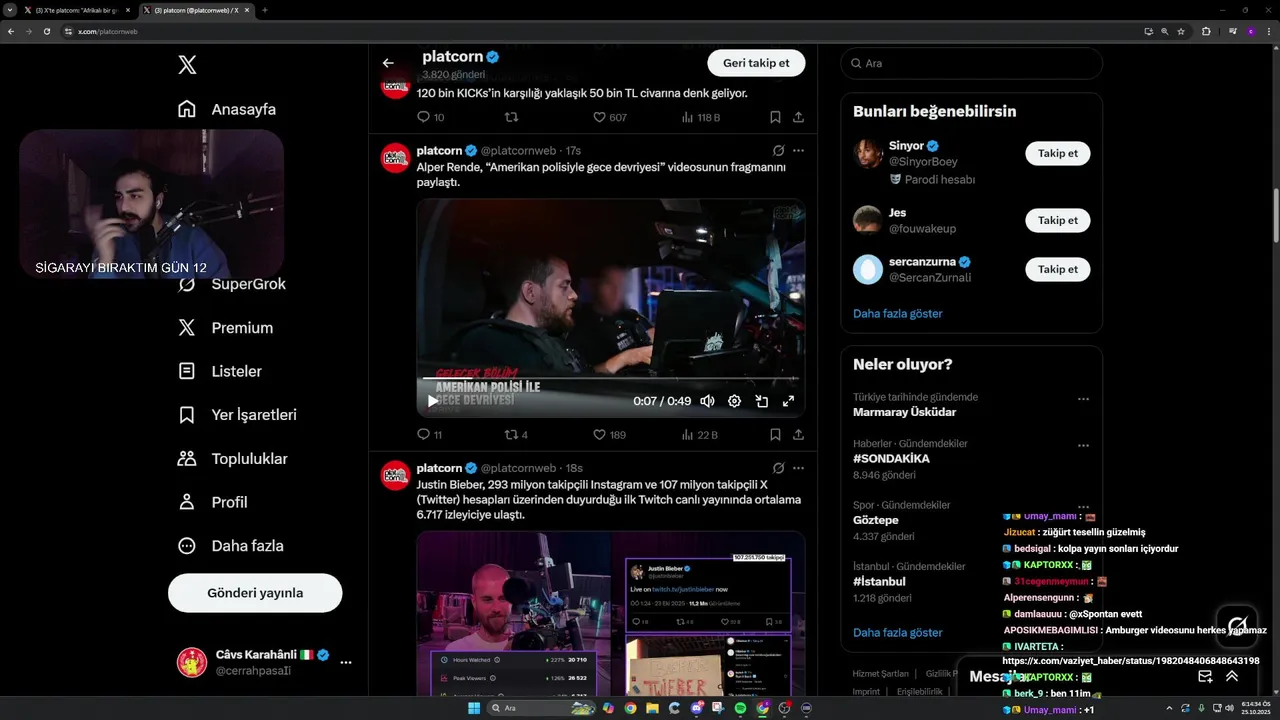Open the browser extensions menu

click(1206, 31)
